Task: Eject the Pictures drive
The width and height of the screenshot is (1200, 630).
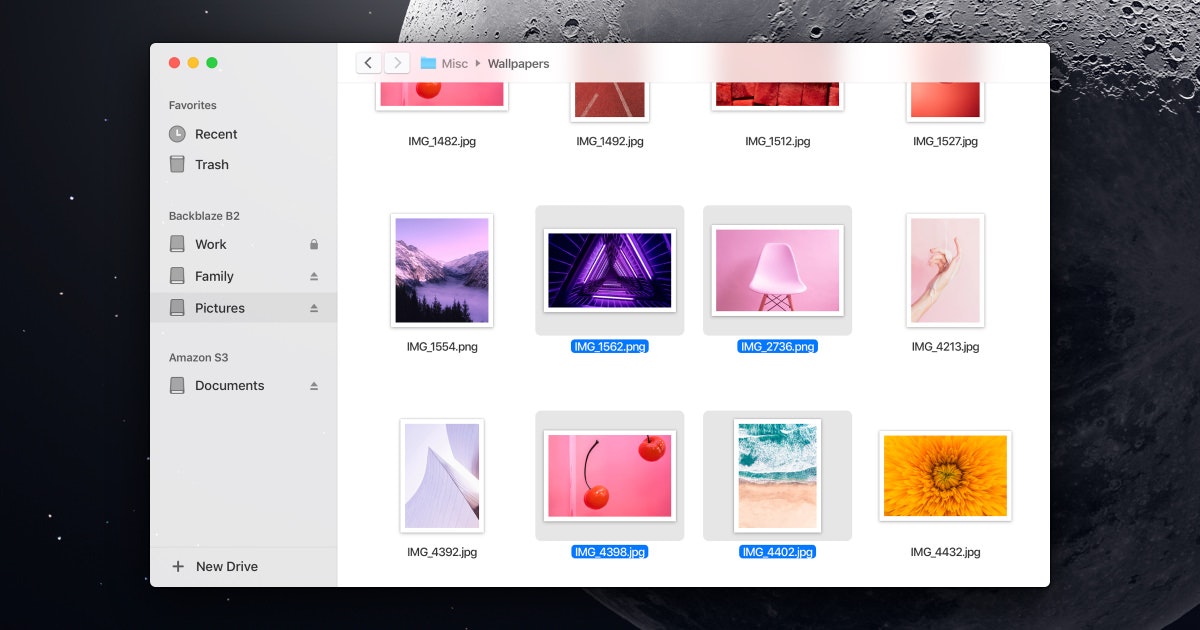Action: pos(314,308)
